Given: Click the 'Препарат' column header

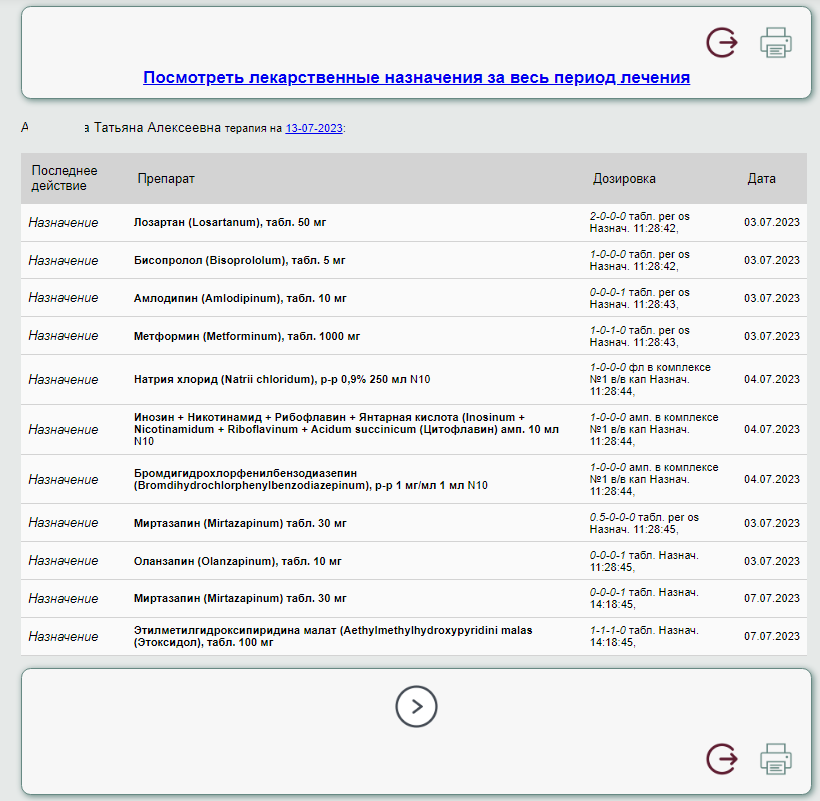Looking at the screenshot, I should [x=166, y=178].
